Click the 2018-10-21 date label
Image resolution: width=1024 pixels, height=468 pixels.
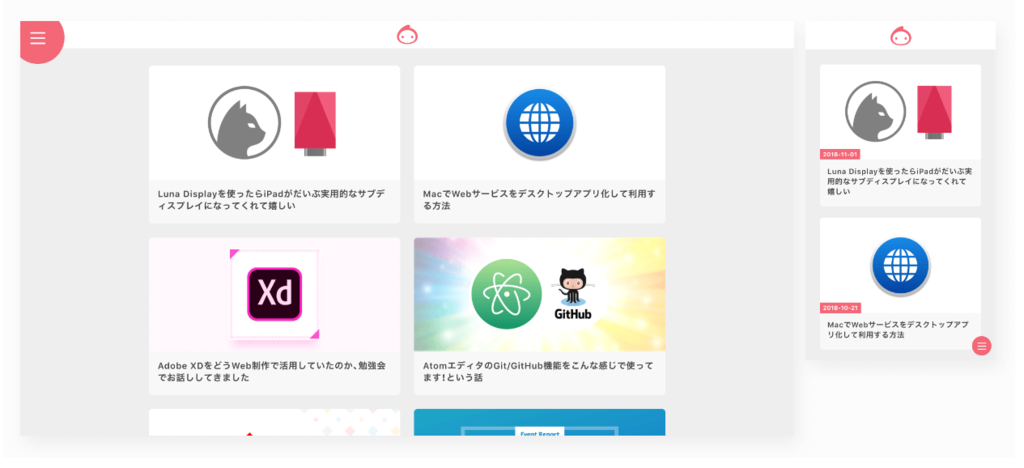[840, 308]
